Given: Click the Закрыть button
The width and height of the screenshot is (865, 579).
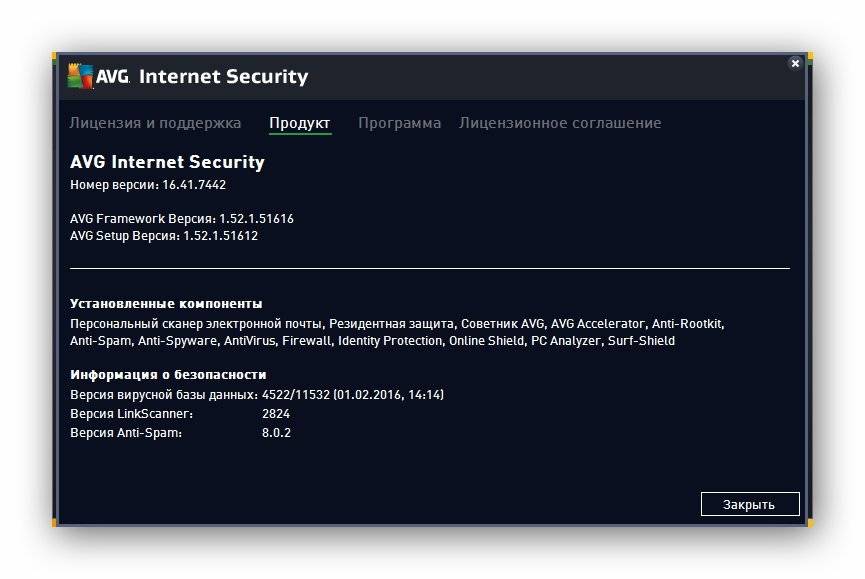Looking at the screenshot, I should 750,504.
